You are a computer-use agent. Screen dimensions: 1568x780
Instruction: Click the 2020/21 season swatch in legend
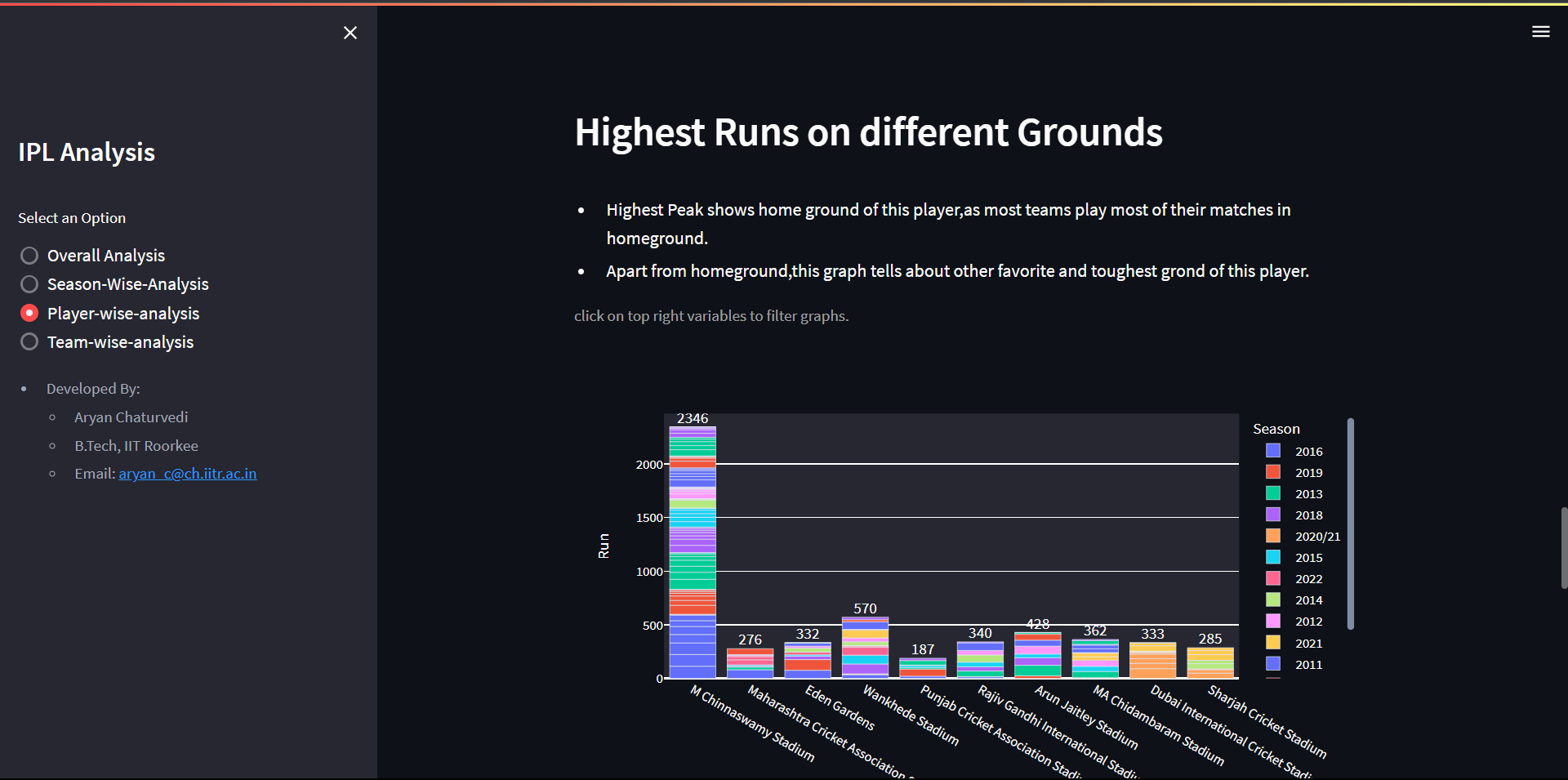1274,536
